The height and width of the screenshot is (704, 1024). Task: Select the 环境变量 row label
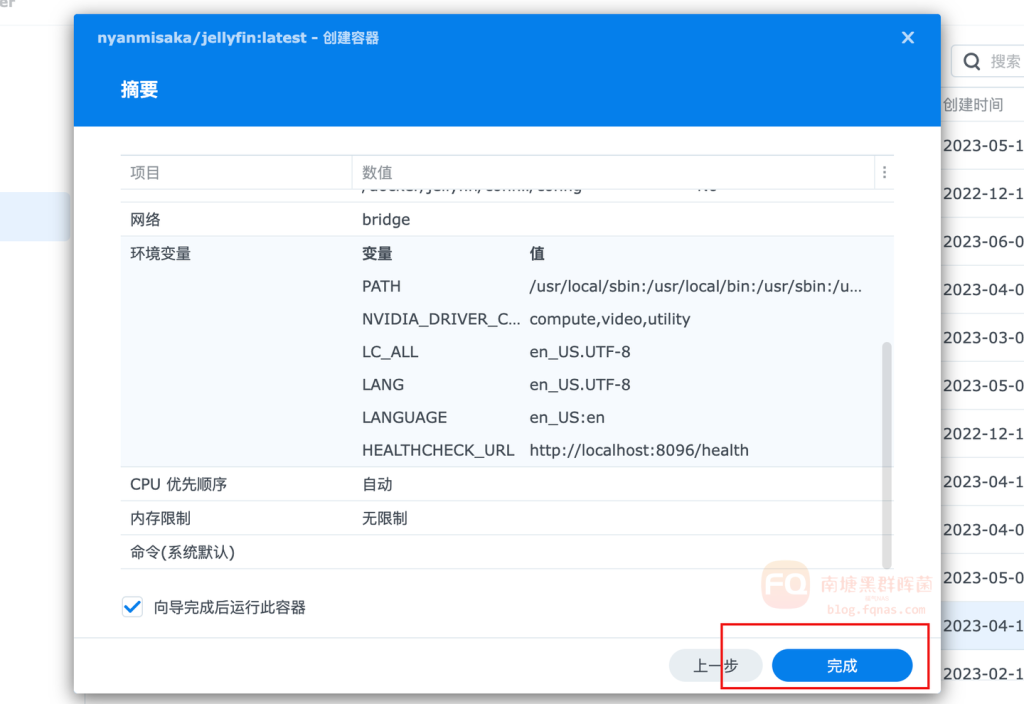click(160, 254)
